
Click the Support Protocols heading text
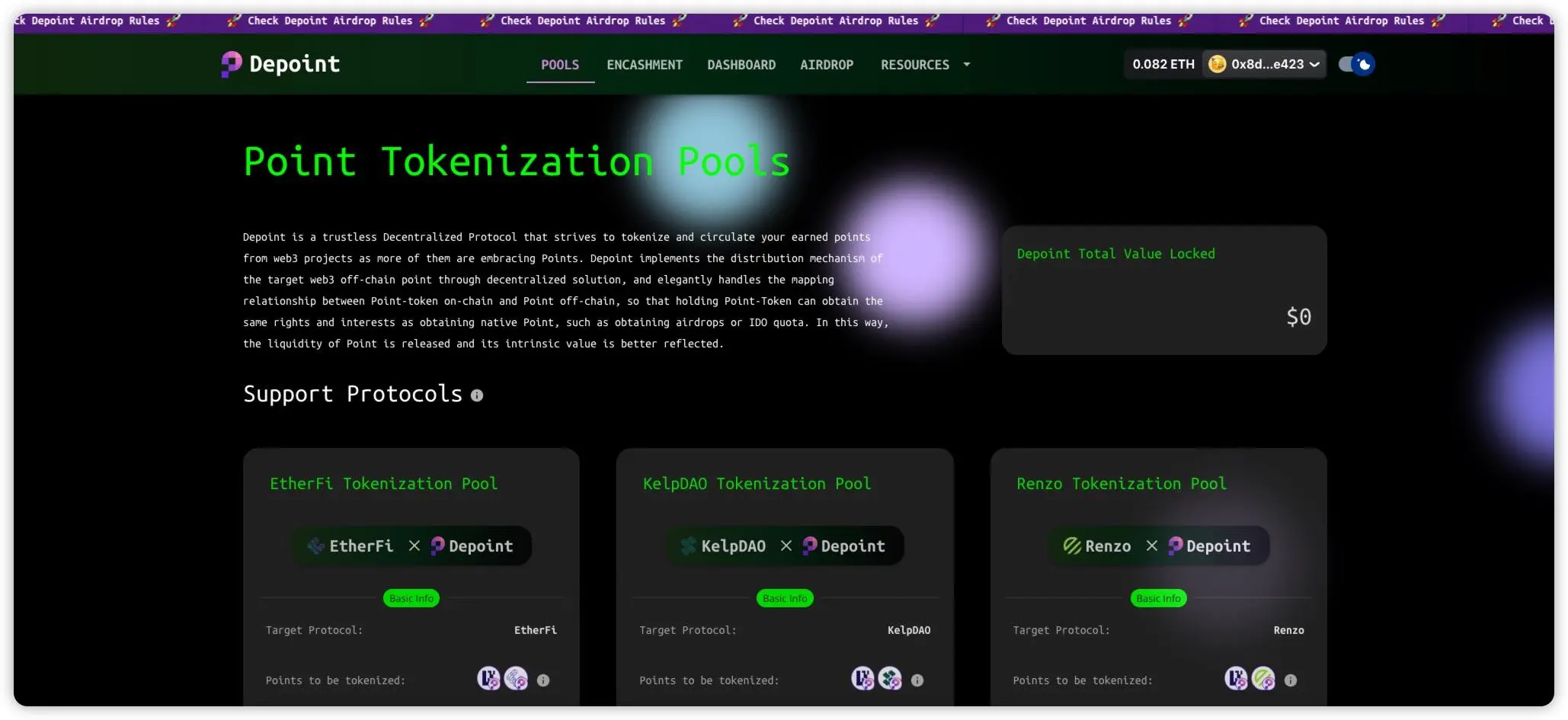(x=353, y=394)
